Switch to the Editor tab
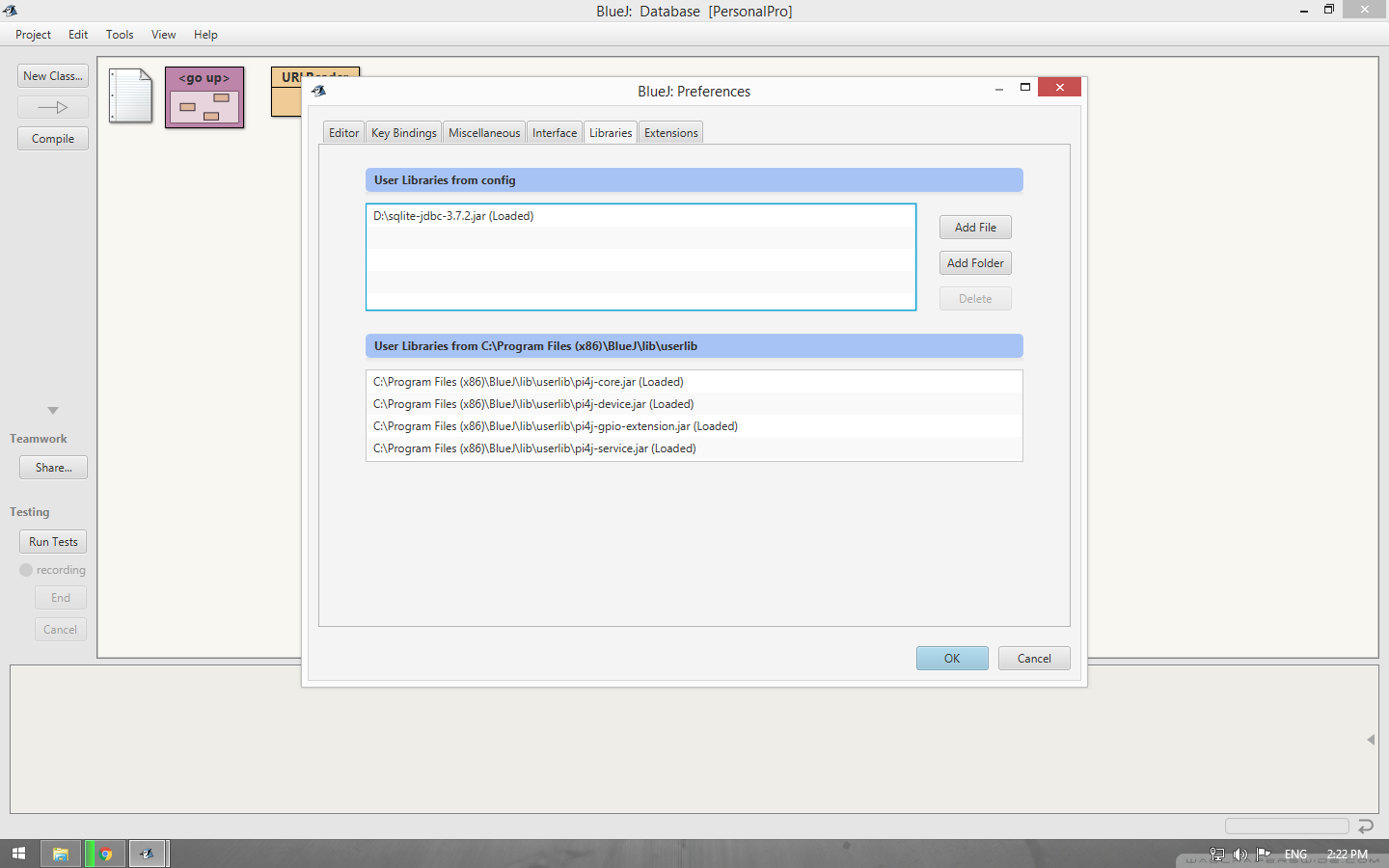Viewport: 1389px width, 868px height. pos(343,133)
